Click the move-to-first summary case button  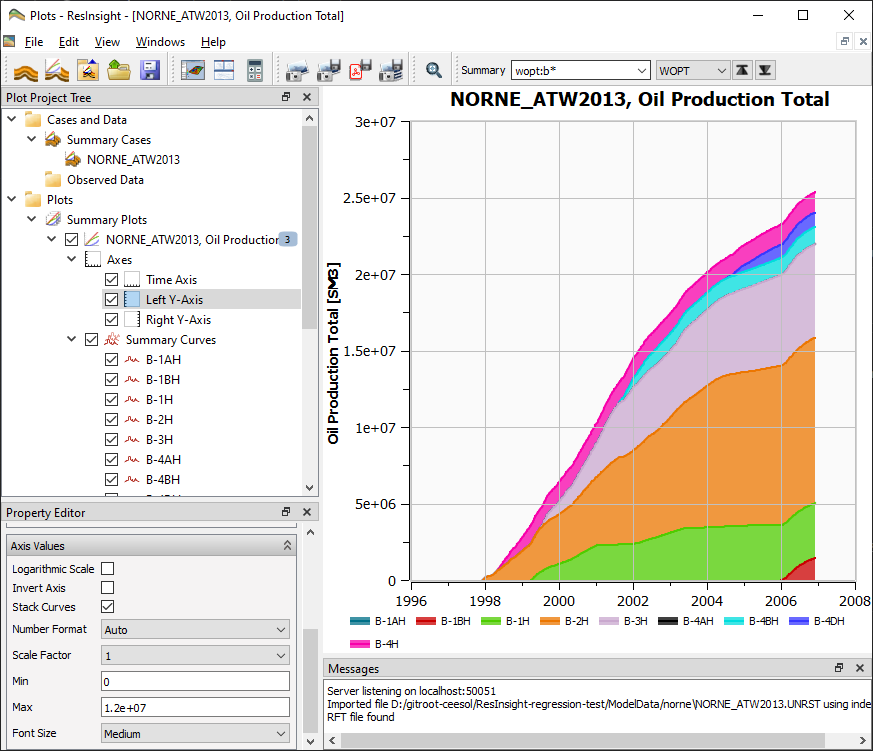coord(742,70)
